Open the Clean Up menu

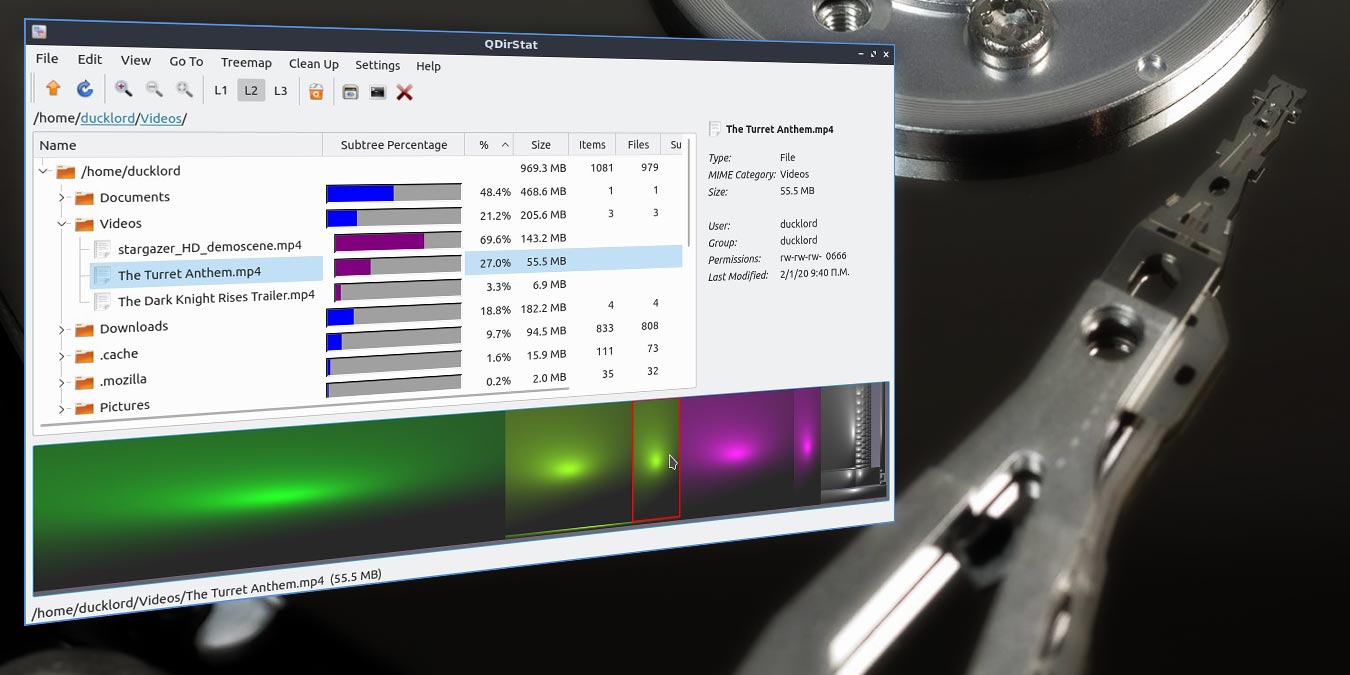point(313,64)
